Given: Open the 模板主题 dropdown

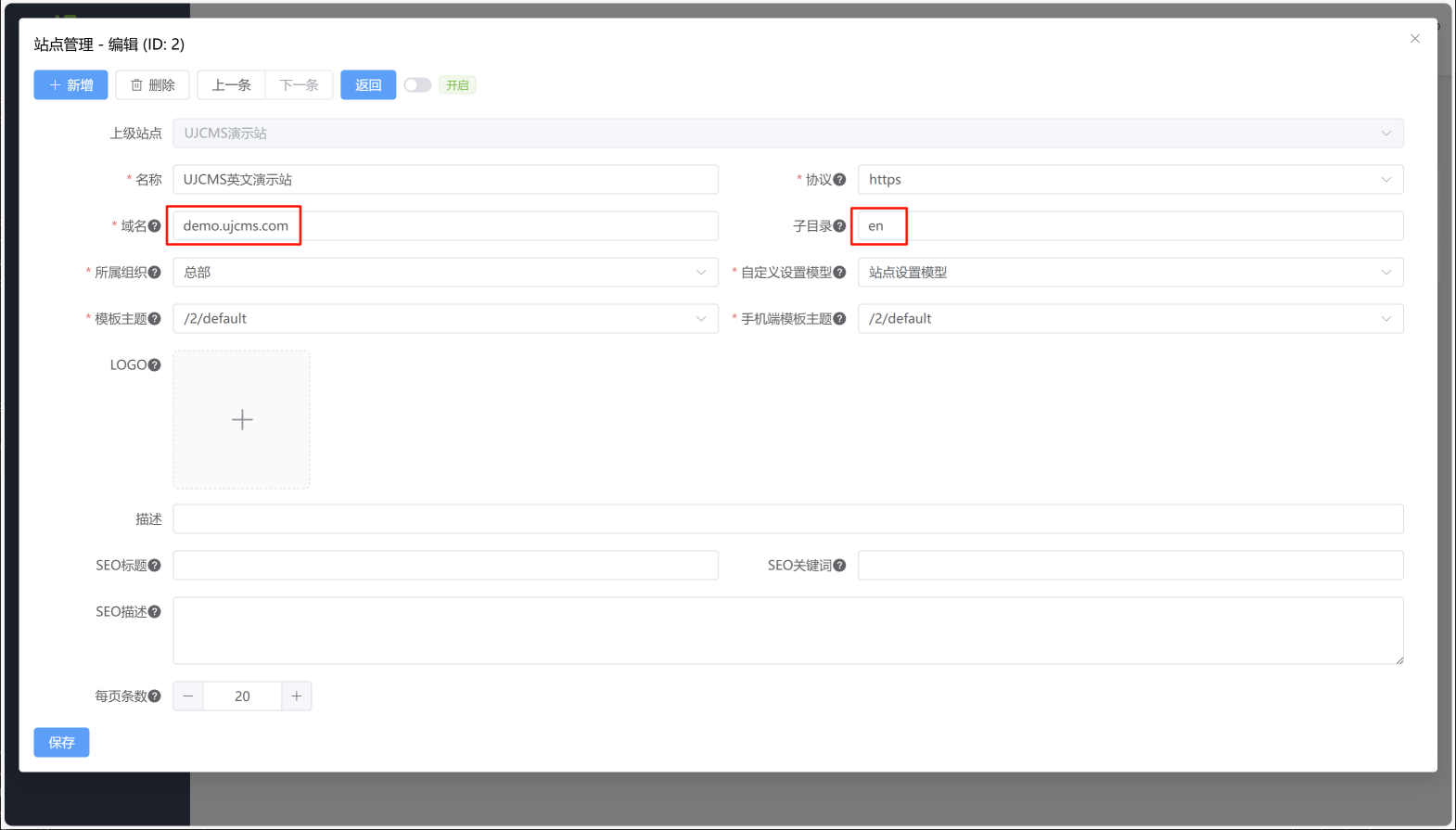Looking at the screenshot, I should pyautogui.click(x=445, y=319).
